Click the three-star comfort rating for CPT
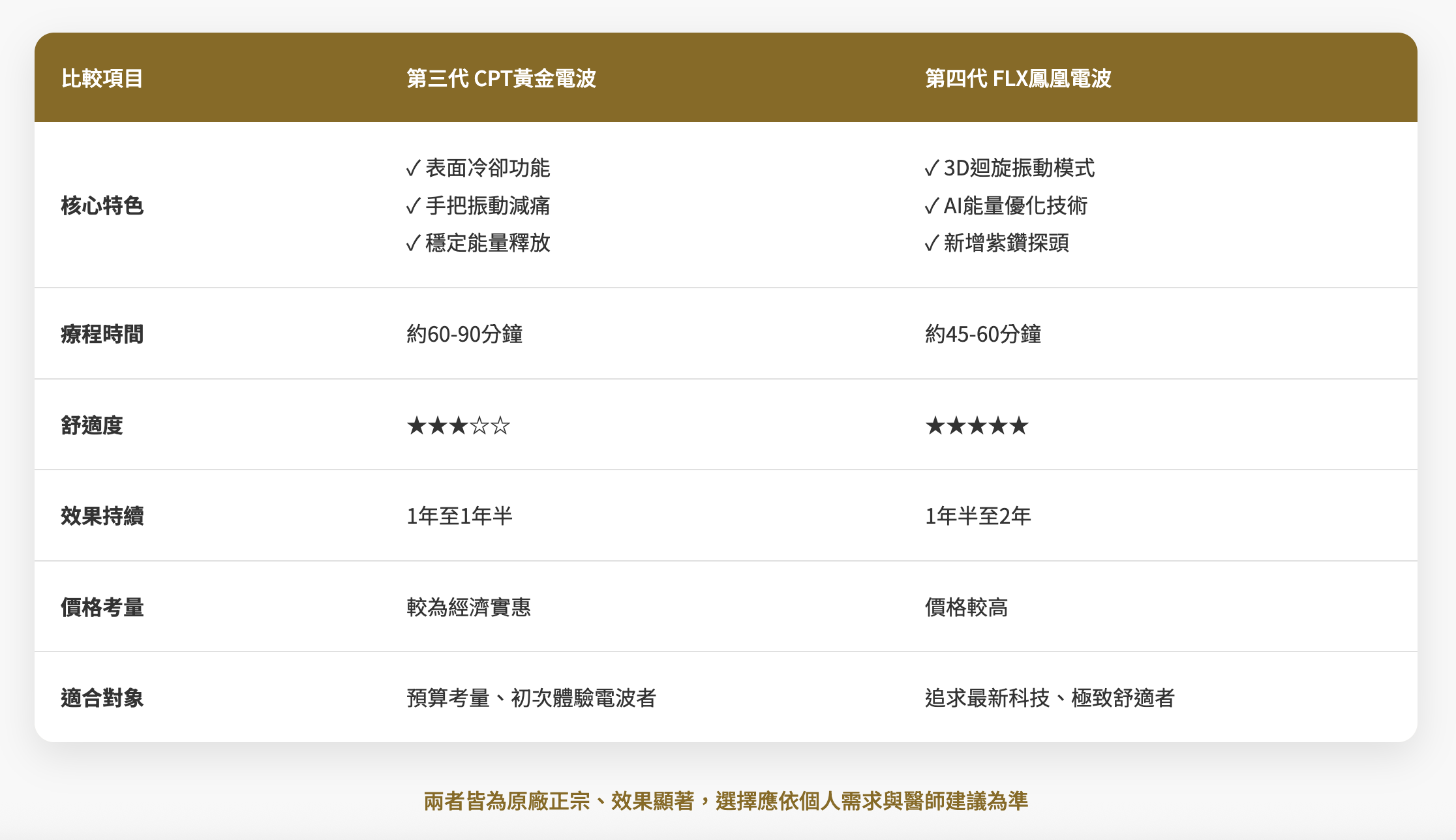The width and height of the screenshot is (1456, 840). coord(458,427)
